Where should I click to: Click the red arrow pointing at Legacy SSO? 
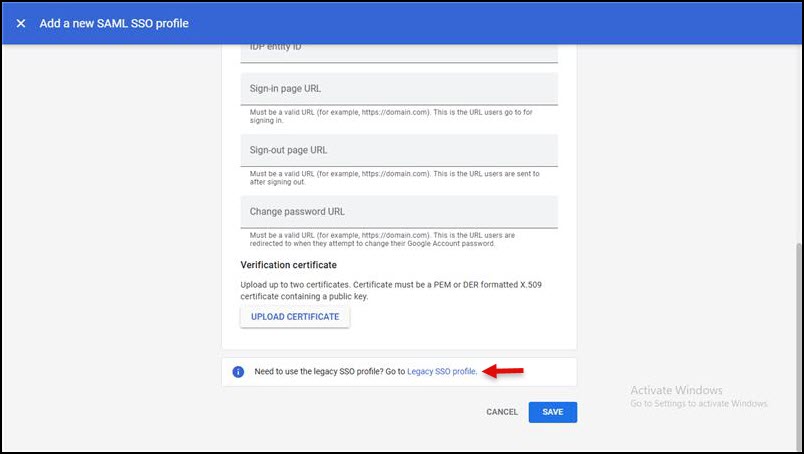click(503, 371)
